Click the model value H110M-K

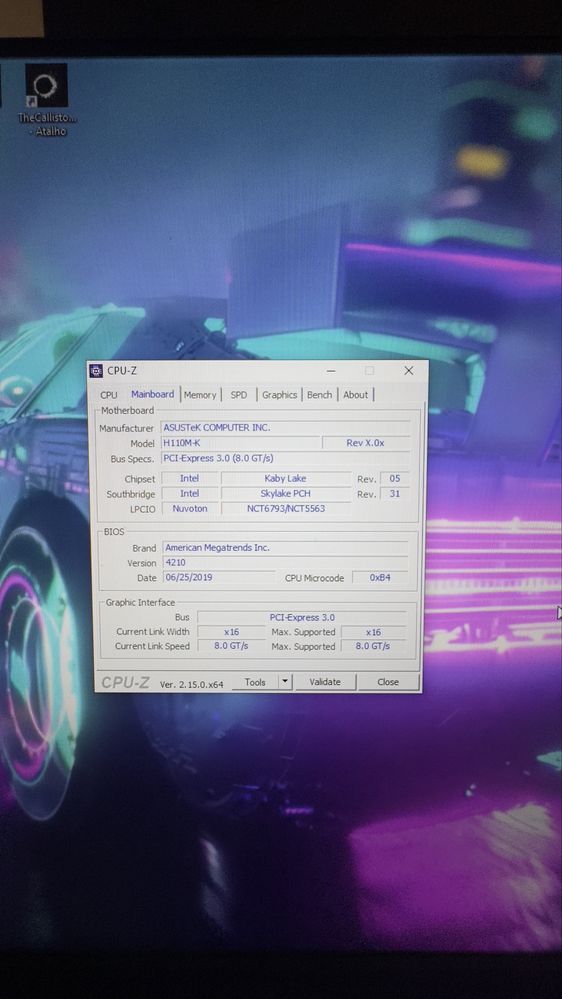click(241, 443)
